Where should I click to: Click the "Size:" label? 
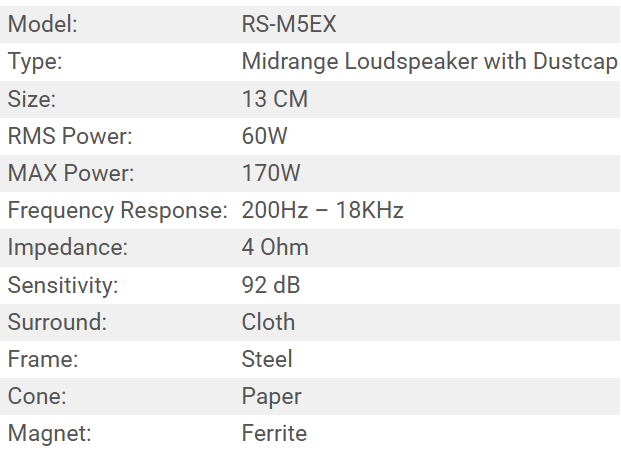(33, 99)
